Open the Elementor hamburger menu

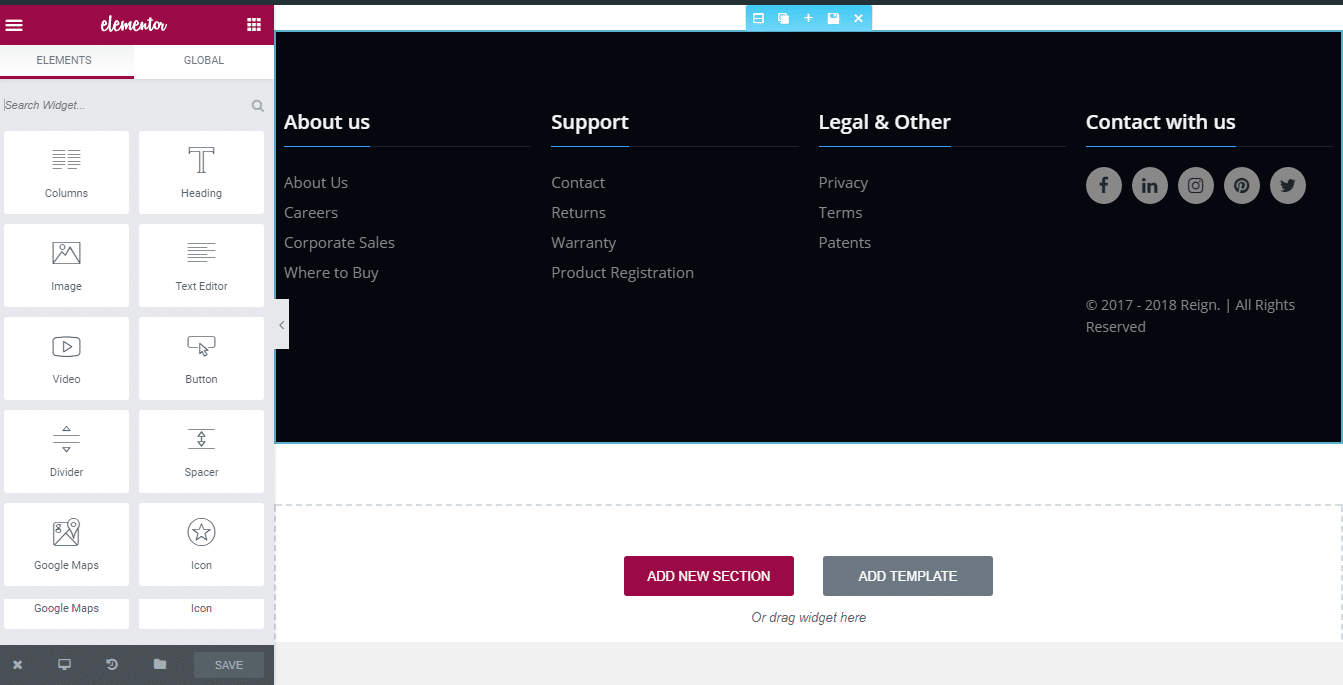[x=14, y=25]
